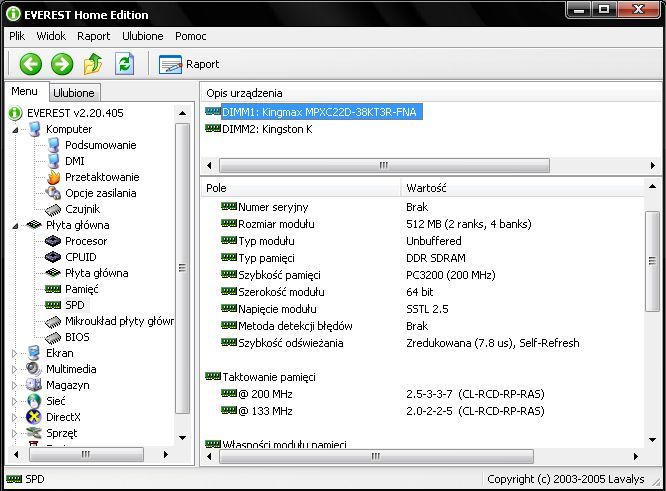The height and width of the screenshot is (491, 666).
Task: Select the Płyta główna child tree item
Action: point(96,274)
